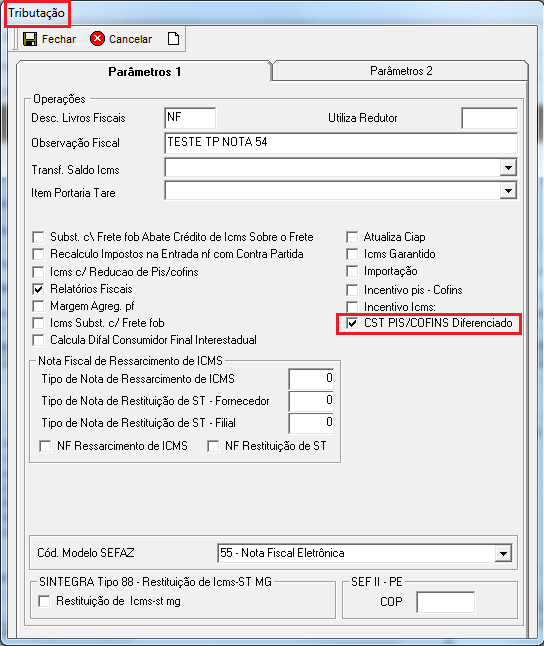
Task: Click the Utiliza Redutor input field
Action: (x=490, y=118)
